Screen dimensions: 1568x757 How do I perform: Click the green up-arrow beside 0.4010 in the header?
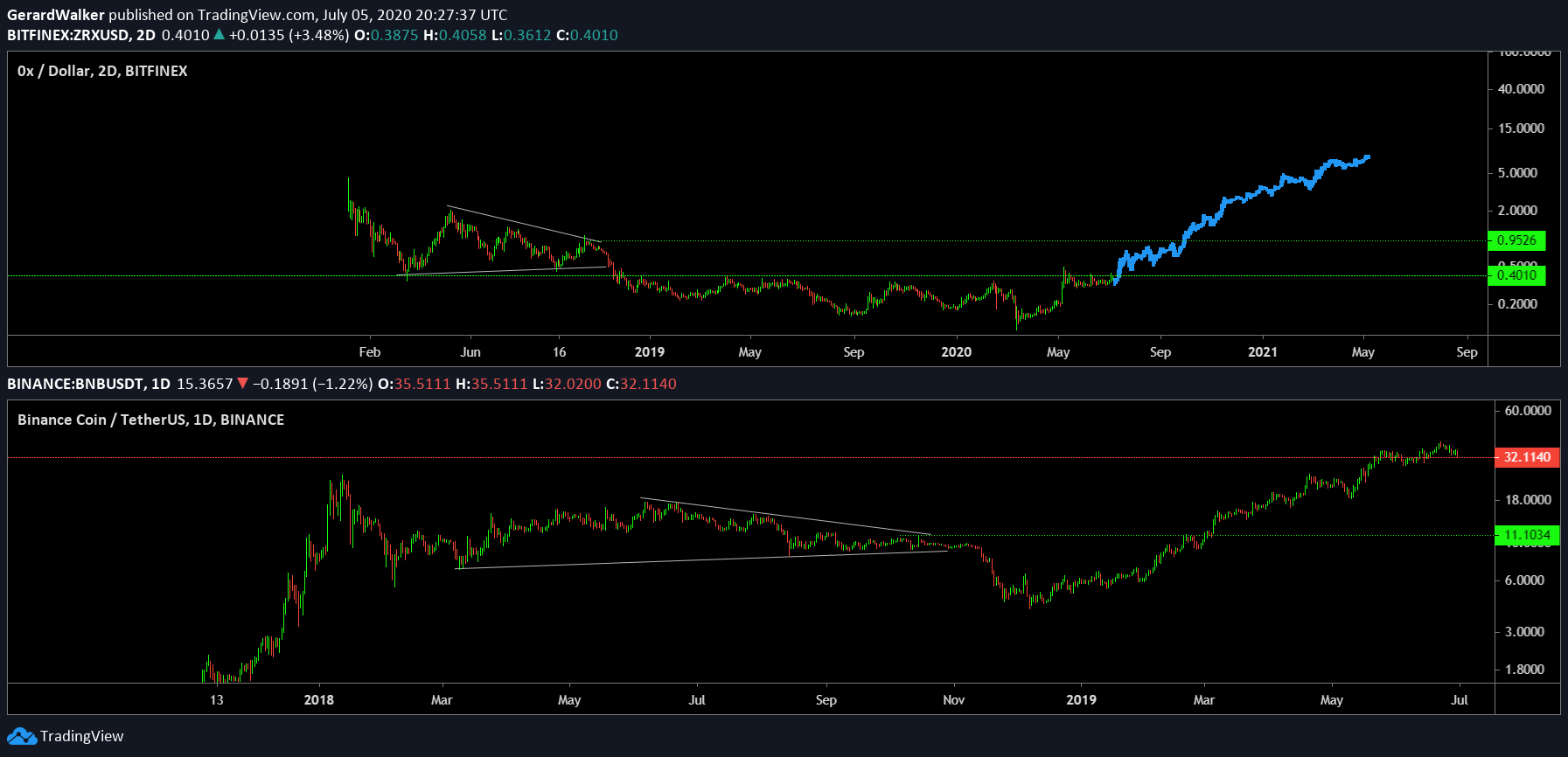pos(220,35)
